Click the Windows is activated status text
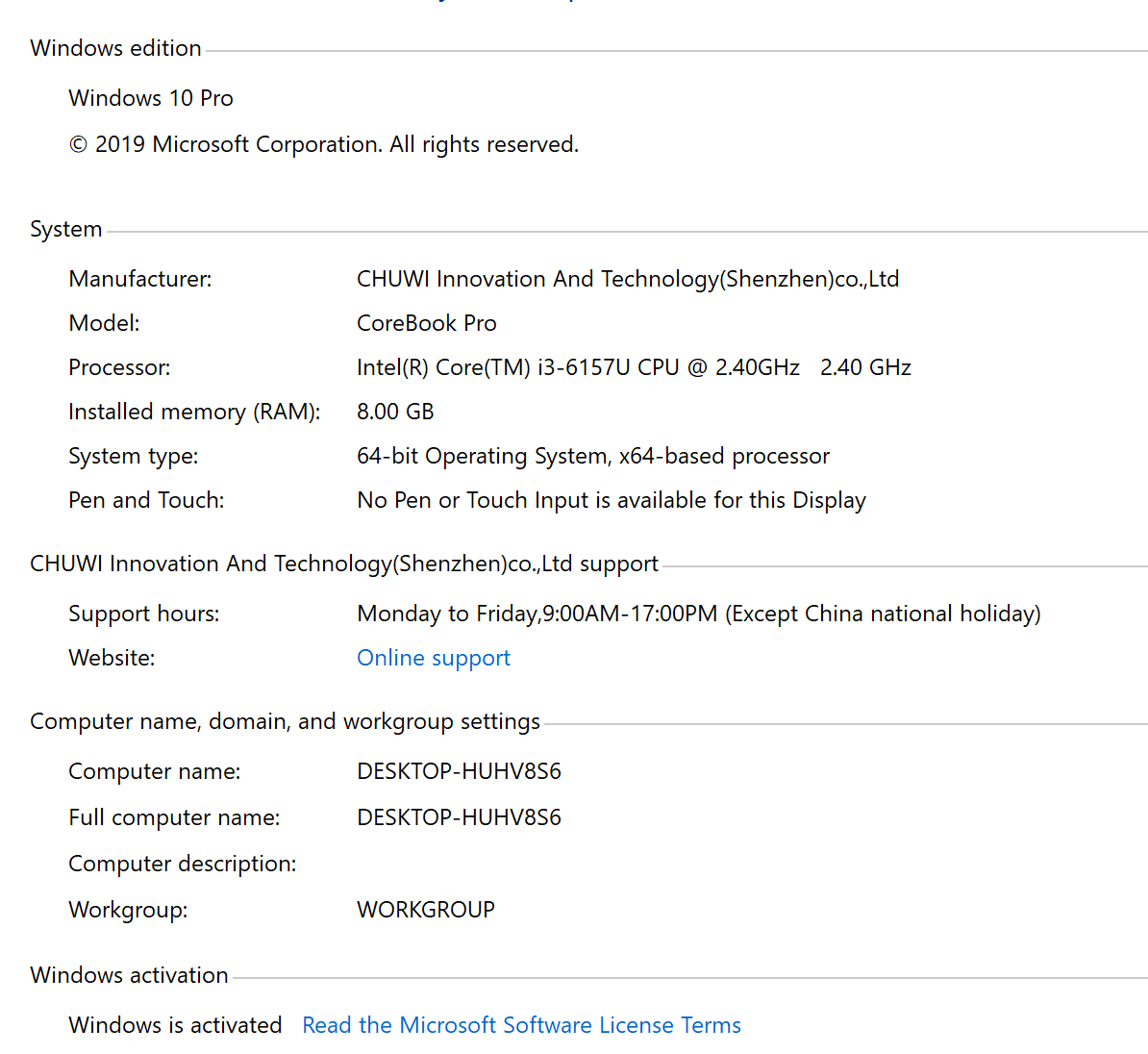This screenshot has height=1054, width=1148. coord(175,1025)
